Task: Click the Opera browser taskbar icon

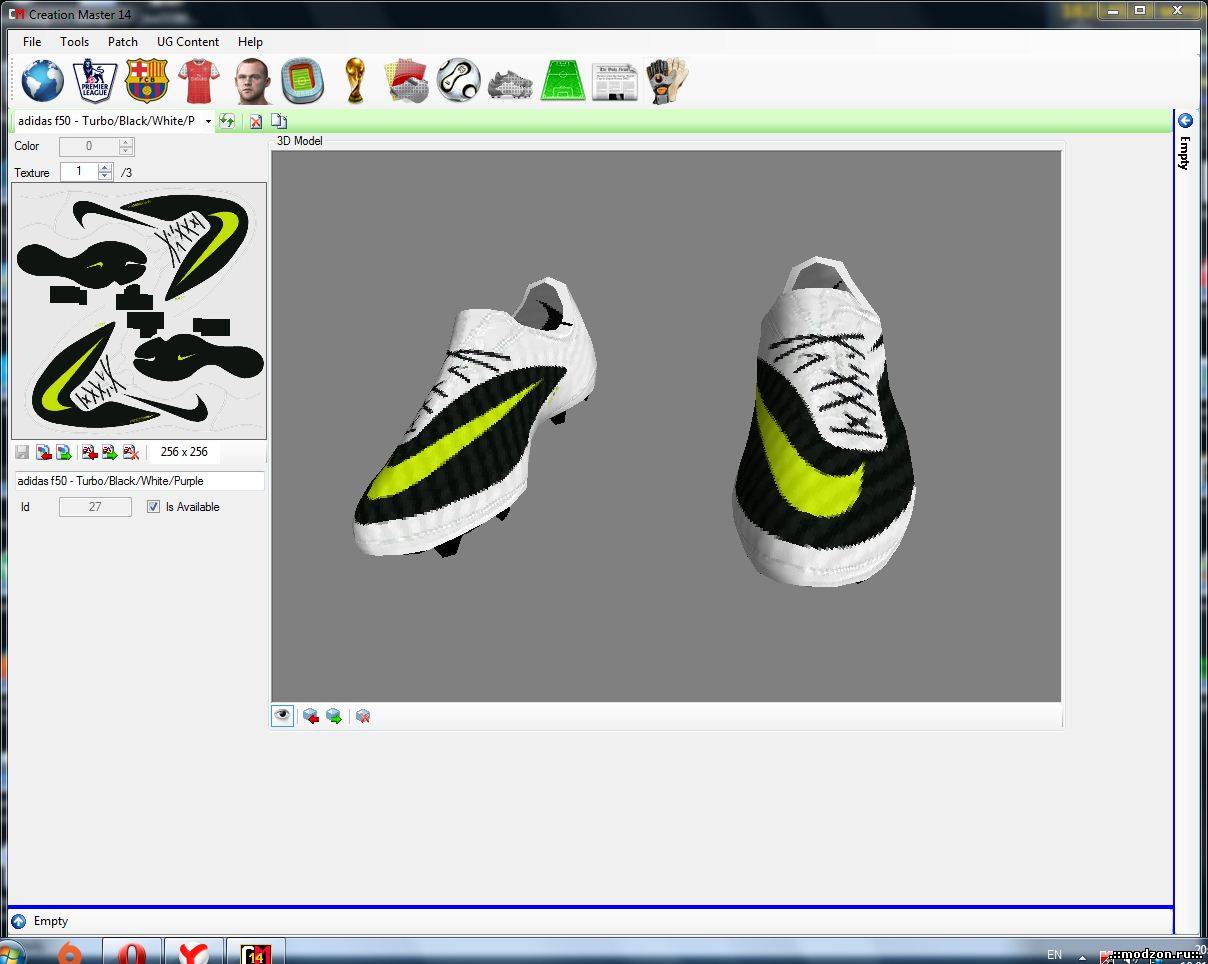Action: click(132, 952)
